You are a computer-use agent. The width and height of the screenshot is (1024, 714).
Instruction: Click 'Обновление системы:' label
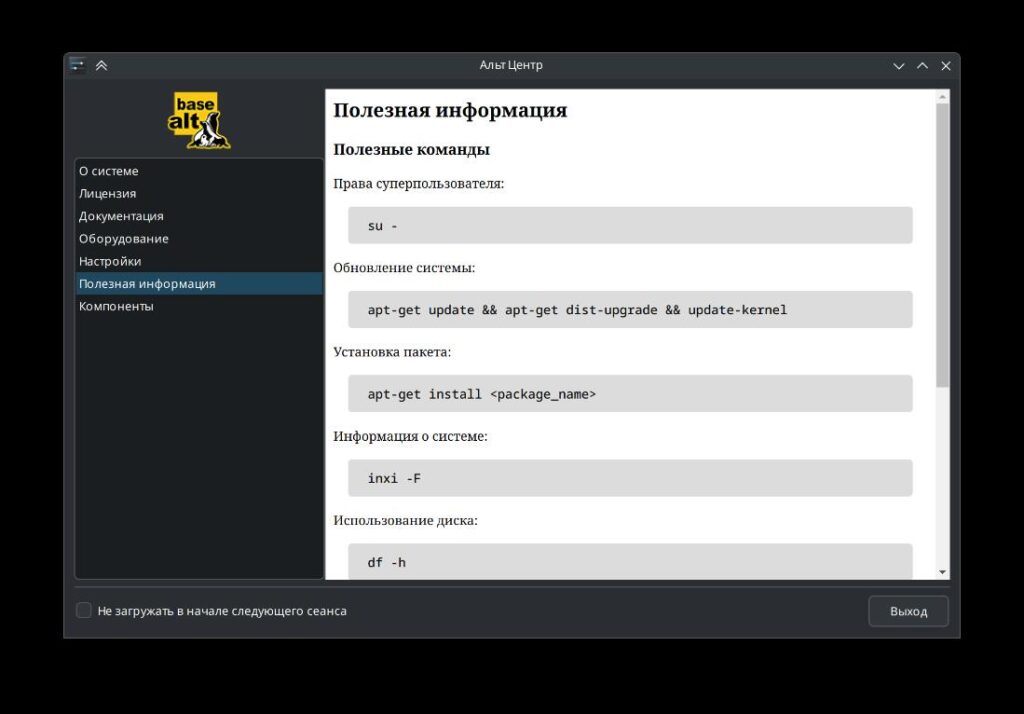pyautogui.click(x=404, y=268)
